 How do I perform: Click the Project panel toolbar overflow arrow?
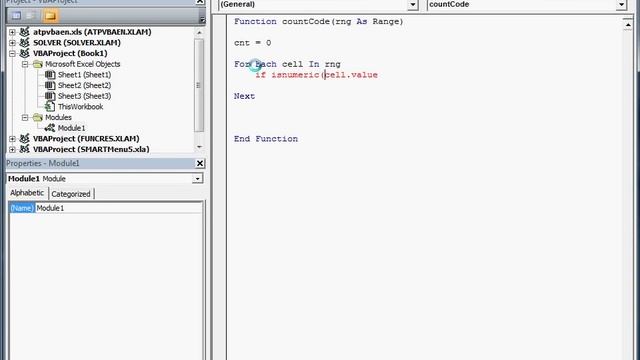[x=202, y=19]
